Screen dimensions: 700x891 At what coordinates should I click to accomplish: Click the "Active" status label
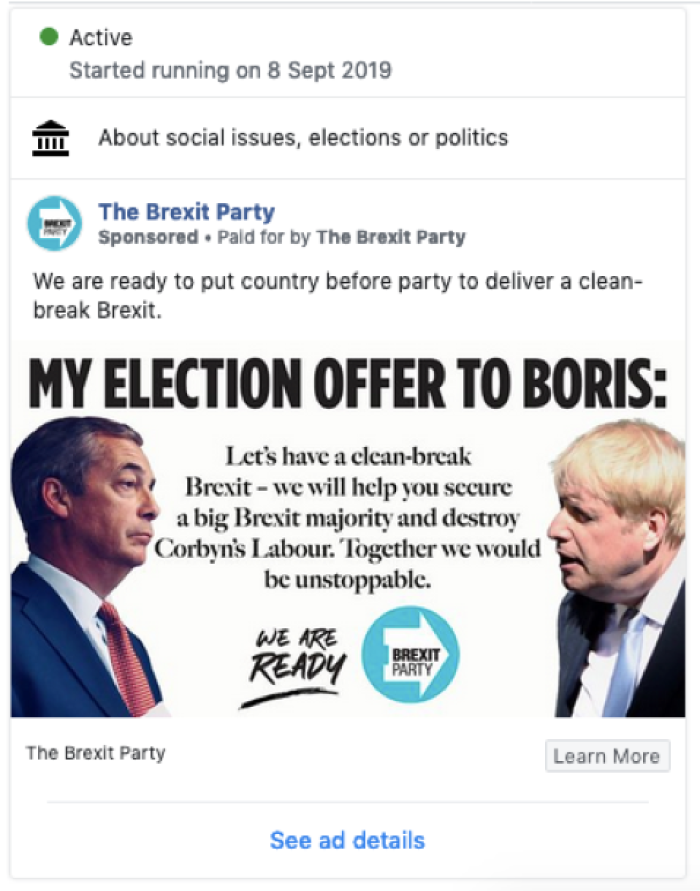[101, 38]
